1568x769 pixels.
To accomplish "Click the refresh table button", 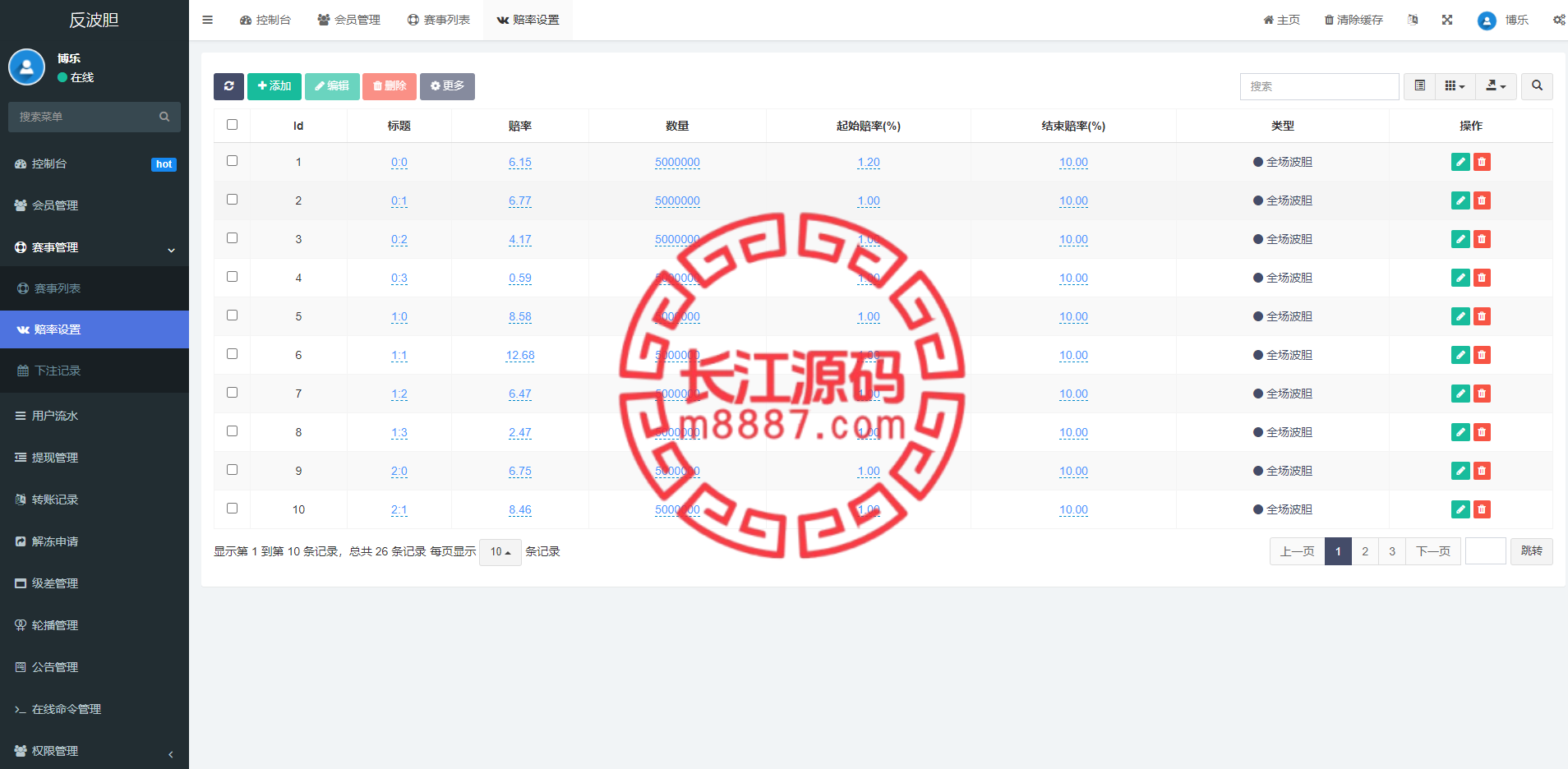I will click(x=228, y=86).
